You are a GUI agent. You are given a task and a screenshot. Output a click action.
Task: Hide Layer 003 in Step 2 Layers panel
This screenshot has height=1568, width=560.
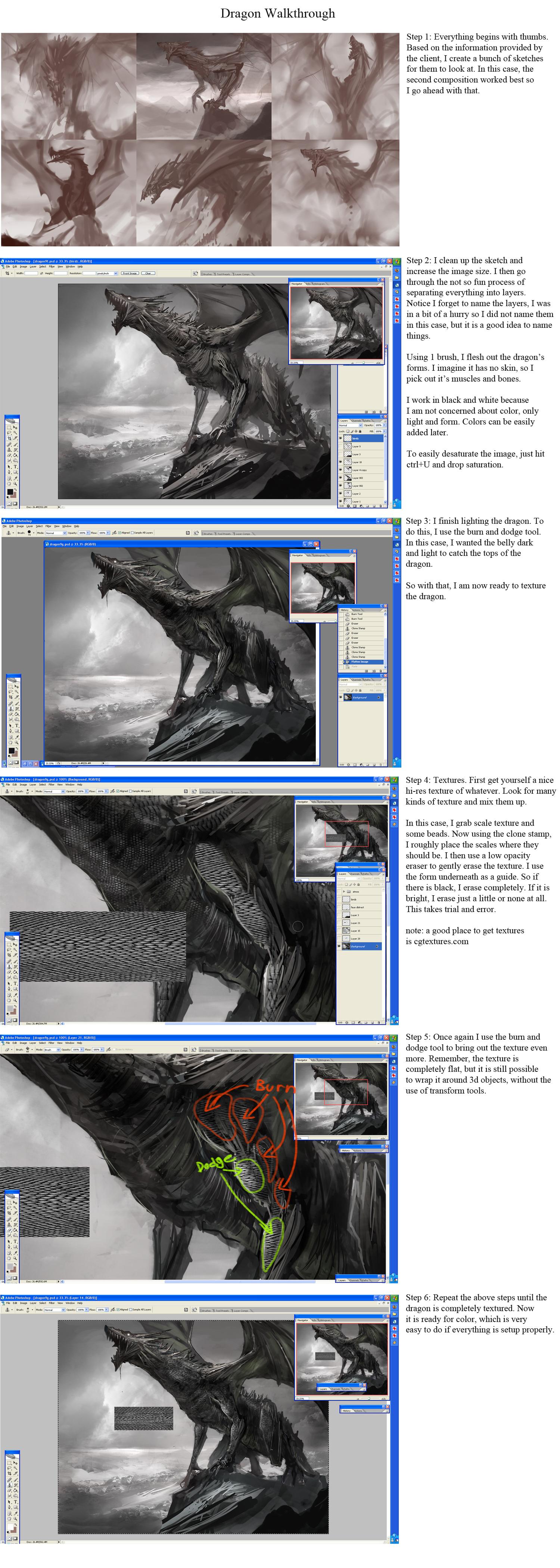[x=341, y=478]
